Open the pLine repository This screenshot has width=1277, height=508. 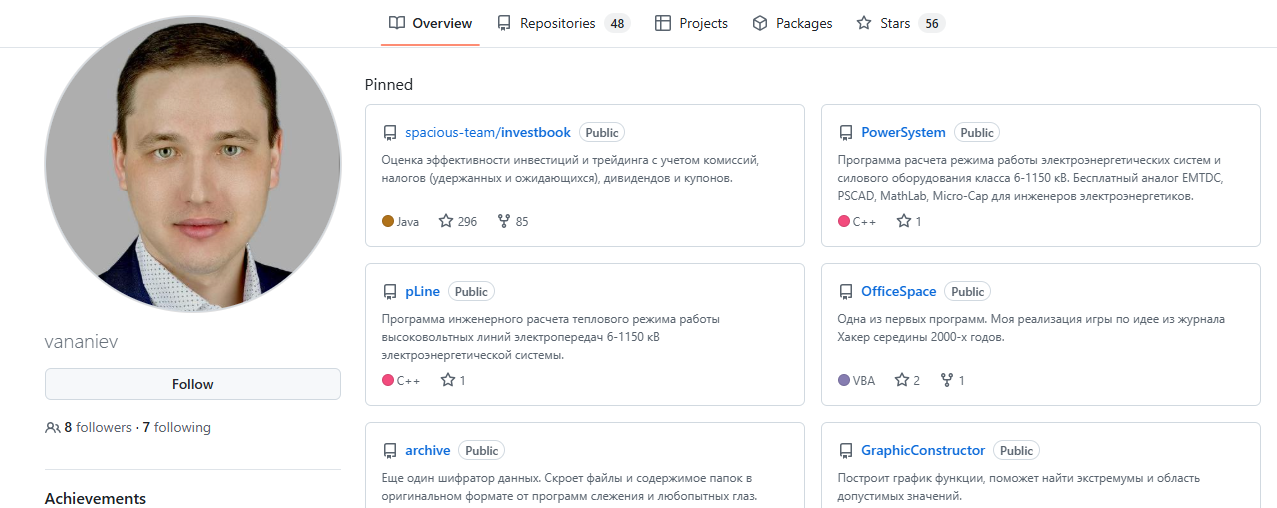pos(422,291)
